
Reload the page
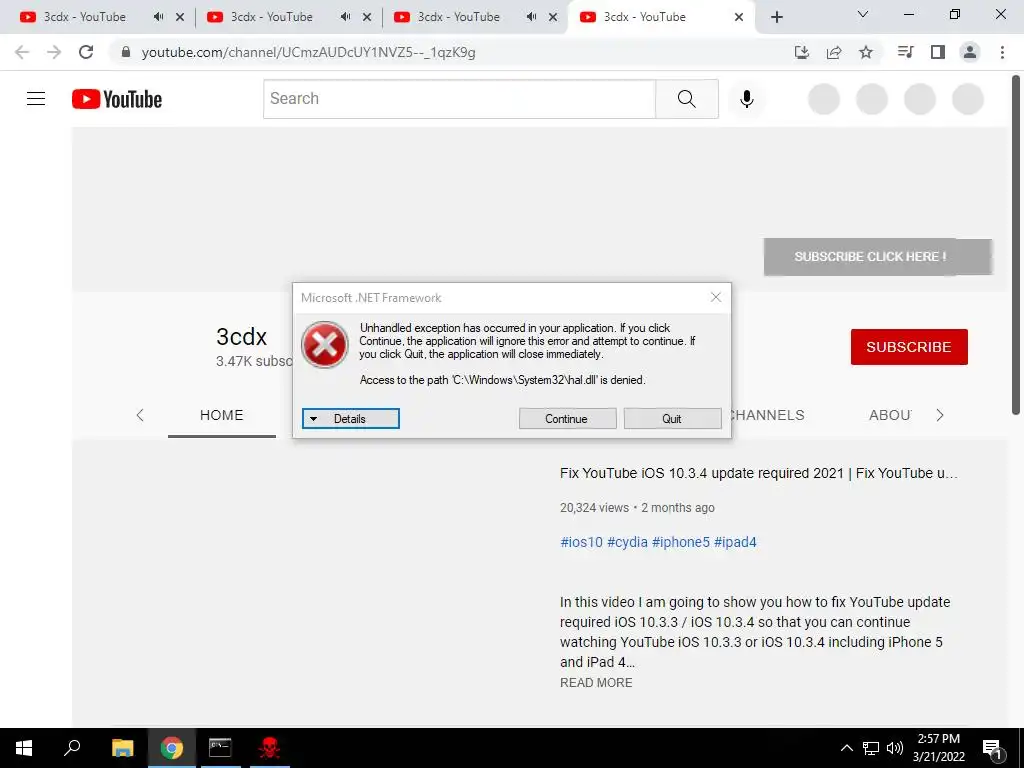pos(86,52)
